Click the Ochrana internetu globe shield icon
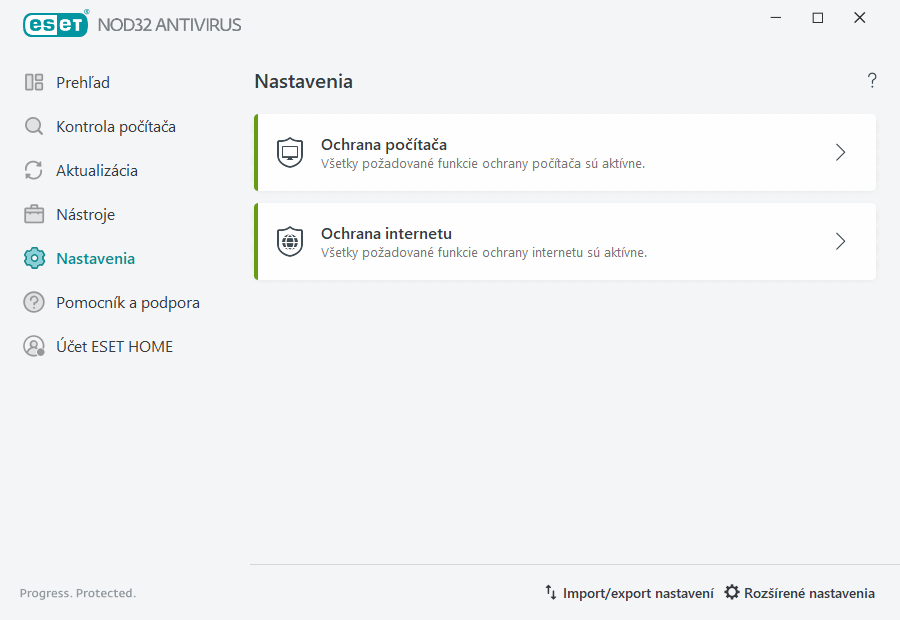The image size is (900, 620). (290, 241)
